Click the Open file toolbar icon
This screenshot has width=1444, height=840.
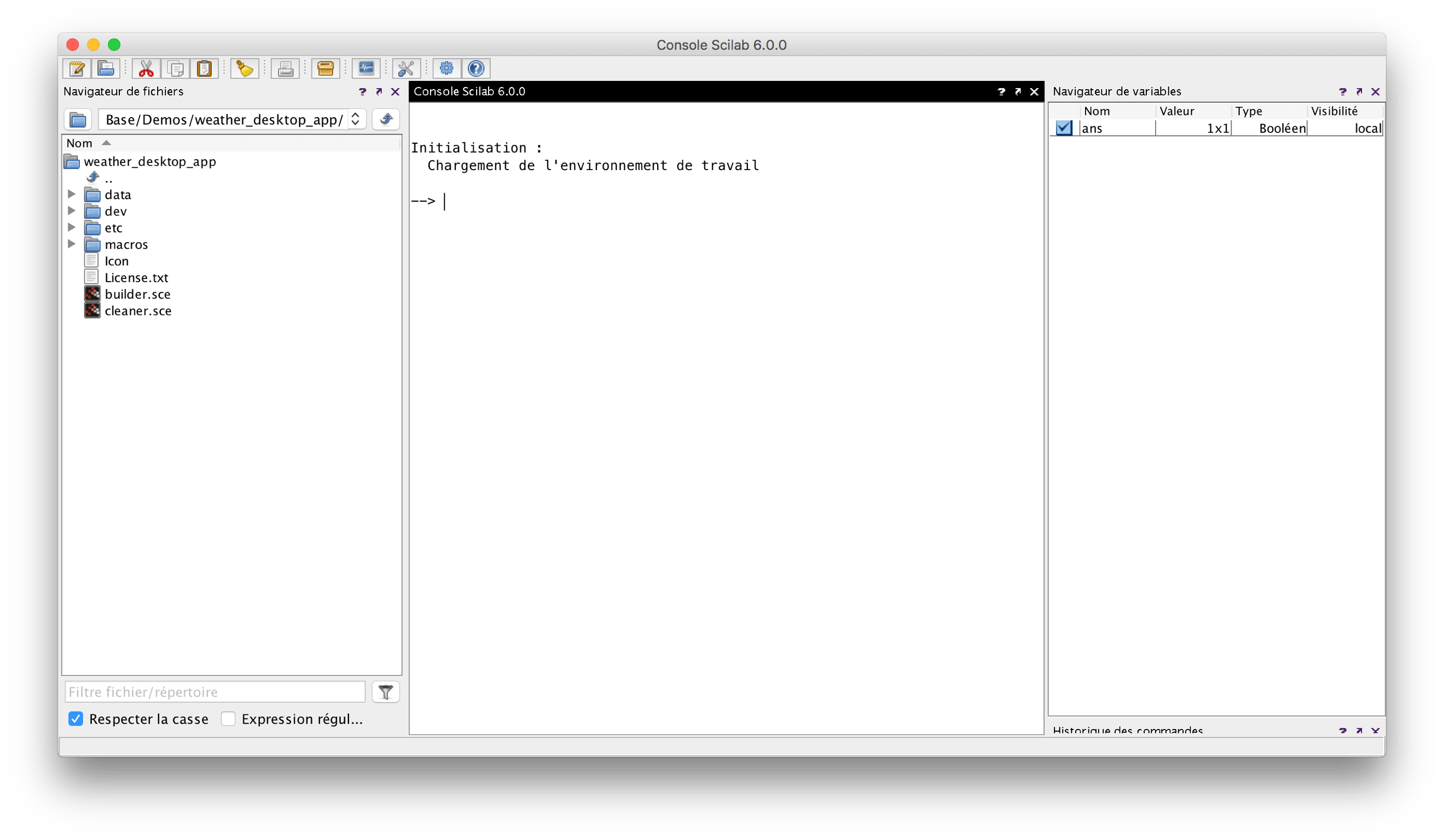click(106, 69)
